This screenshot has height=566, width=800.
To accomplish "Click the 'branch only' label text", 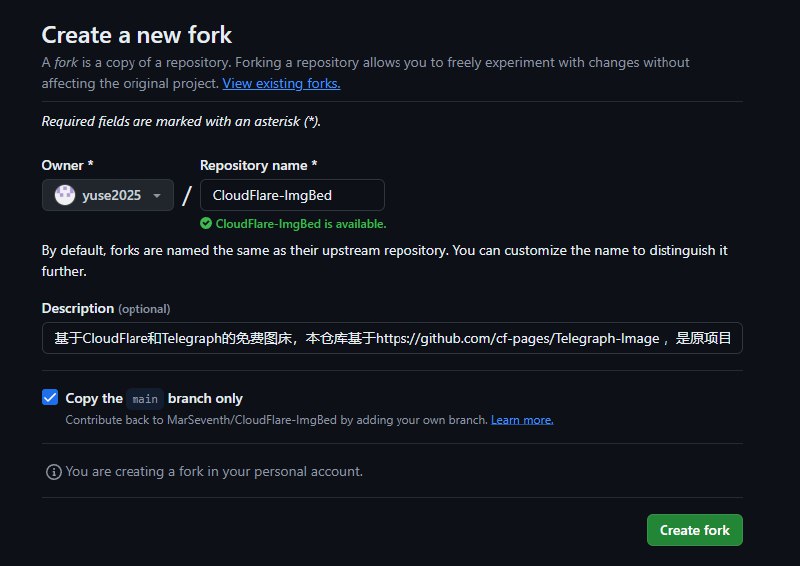I will [205, 398].
